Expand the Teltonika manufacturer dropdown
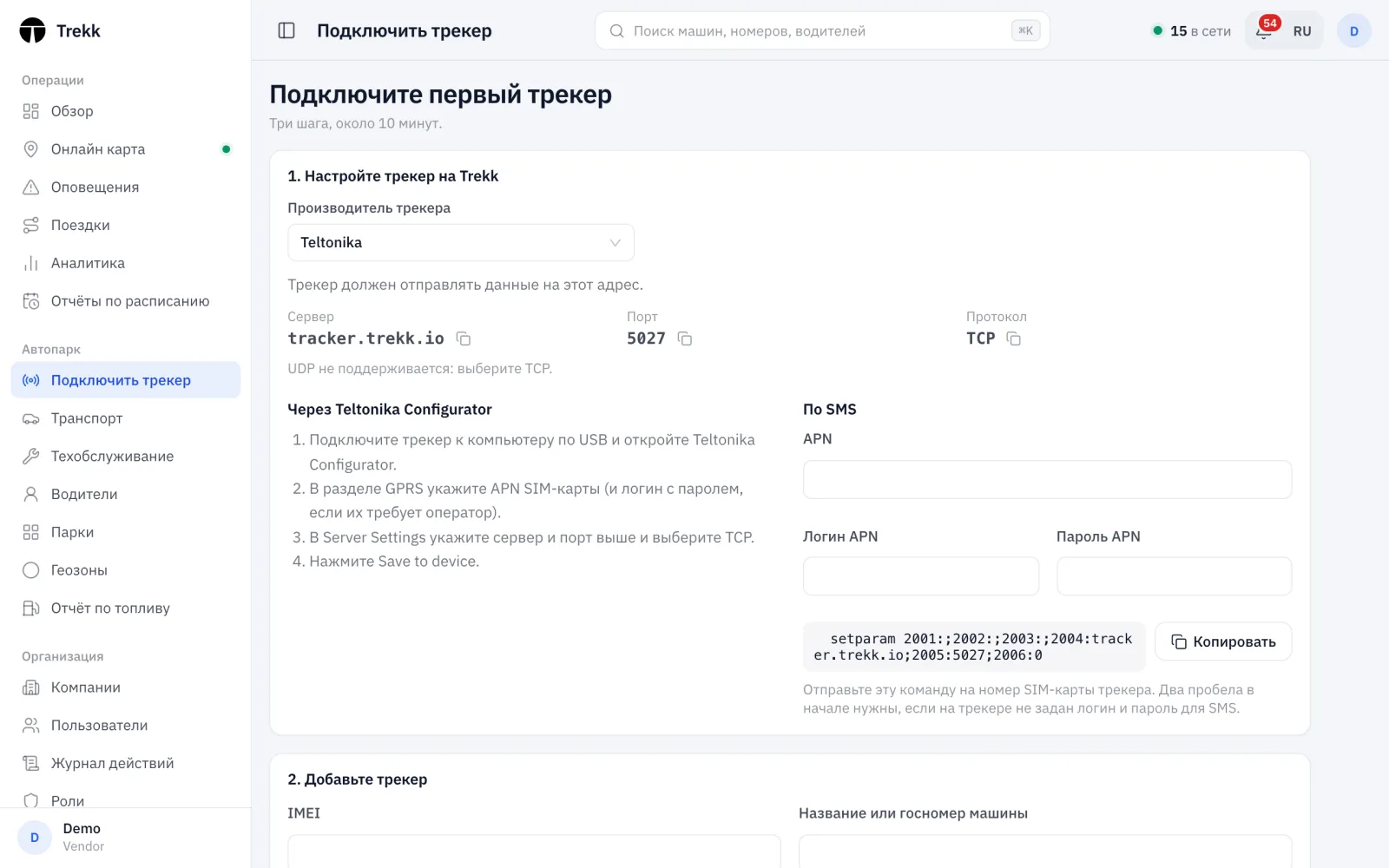 click(x=461, y=242)
